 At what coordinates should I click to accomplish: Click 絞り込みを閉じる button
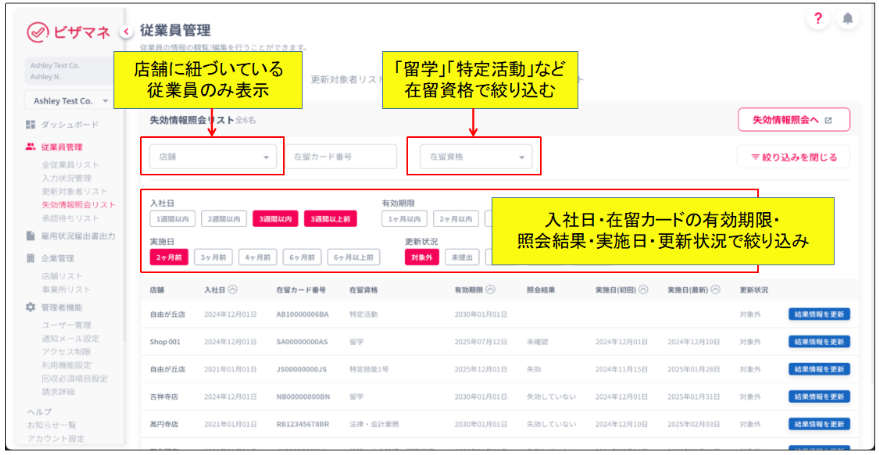(x=793, y=156)
